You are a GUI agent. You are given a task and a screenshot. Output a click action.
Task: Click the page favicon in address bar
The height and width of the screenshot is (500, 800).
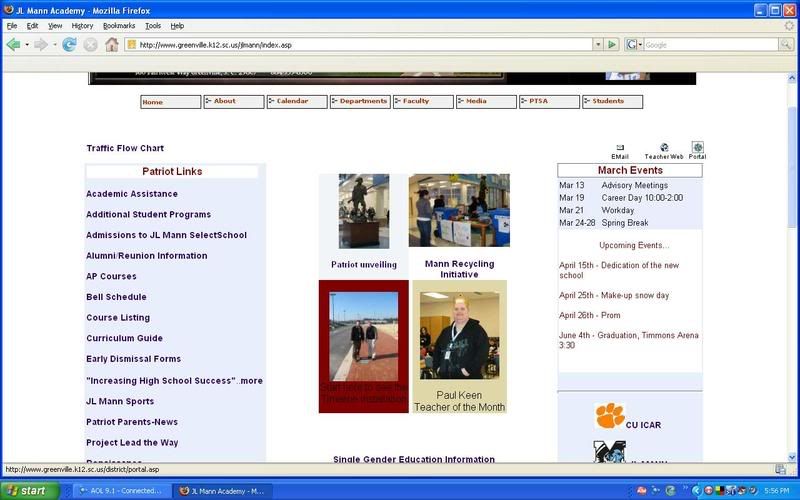coord(131,45)
